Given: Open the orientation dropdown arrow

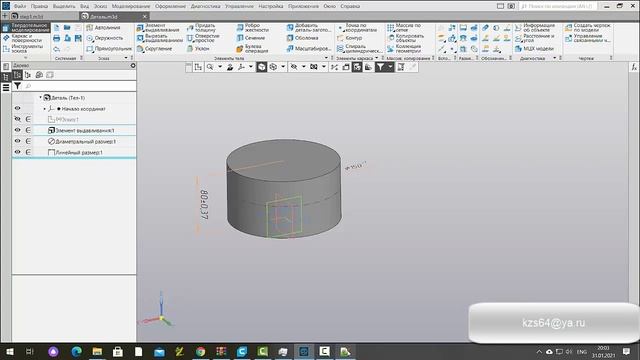Looking at the screenshot, I should (x=251, y=67).
